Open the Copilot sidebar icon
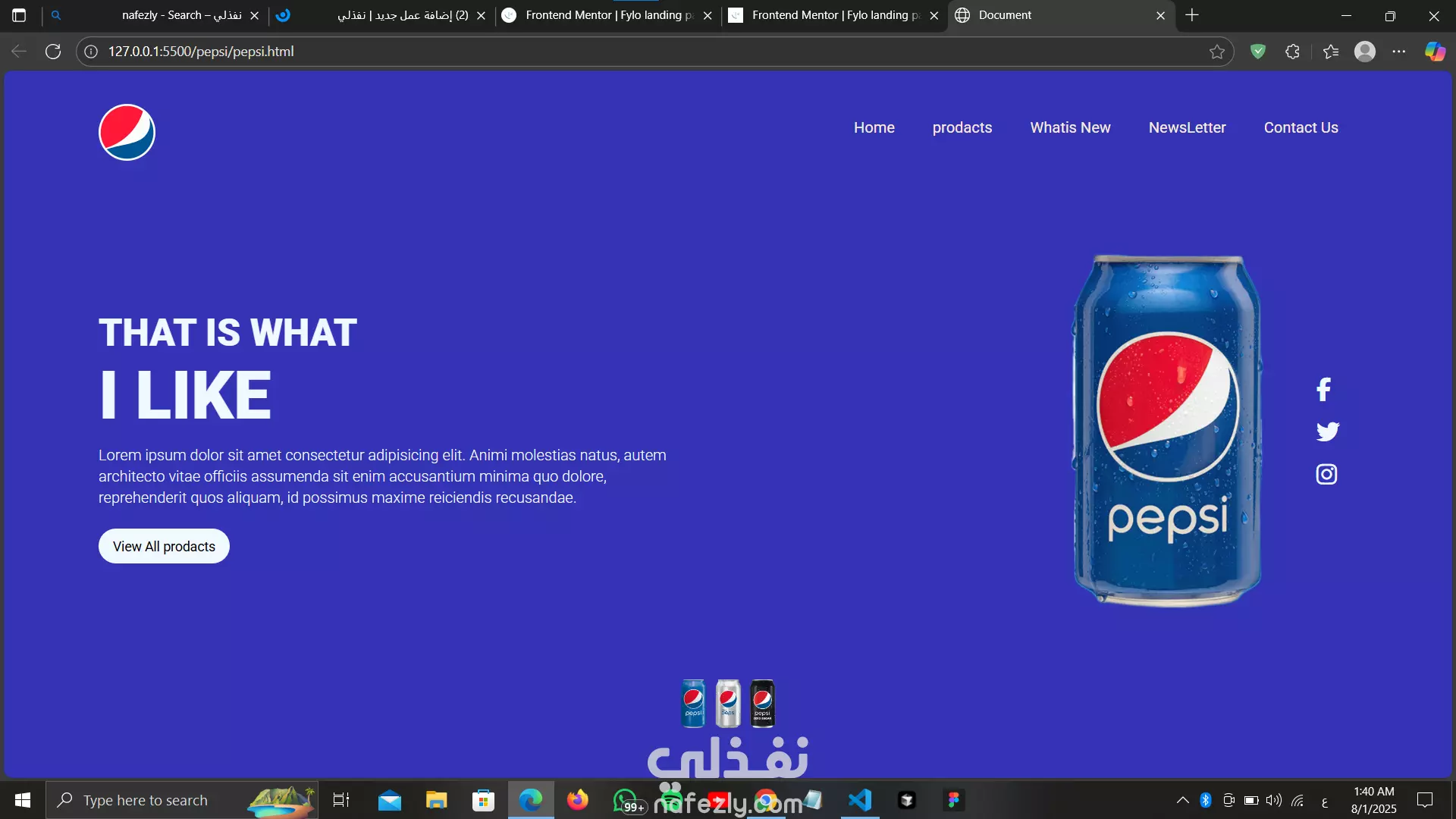The image size is (1456, 819). pos(1435,52)
